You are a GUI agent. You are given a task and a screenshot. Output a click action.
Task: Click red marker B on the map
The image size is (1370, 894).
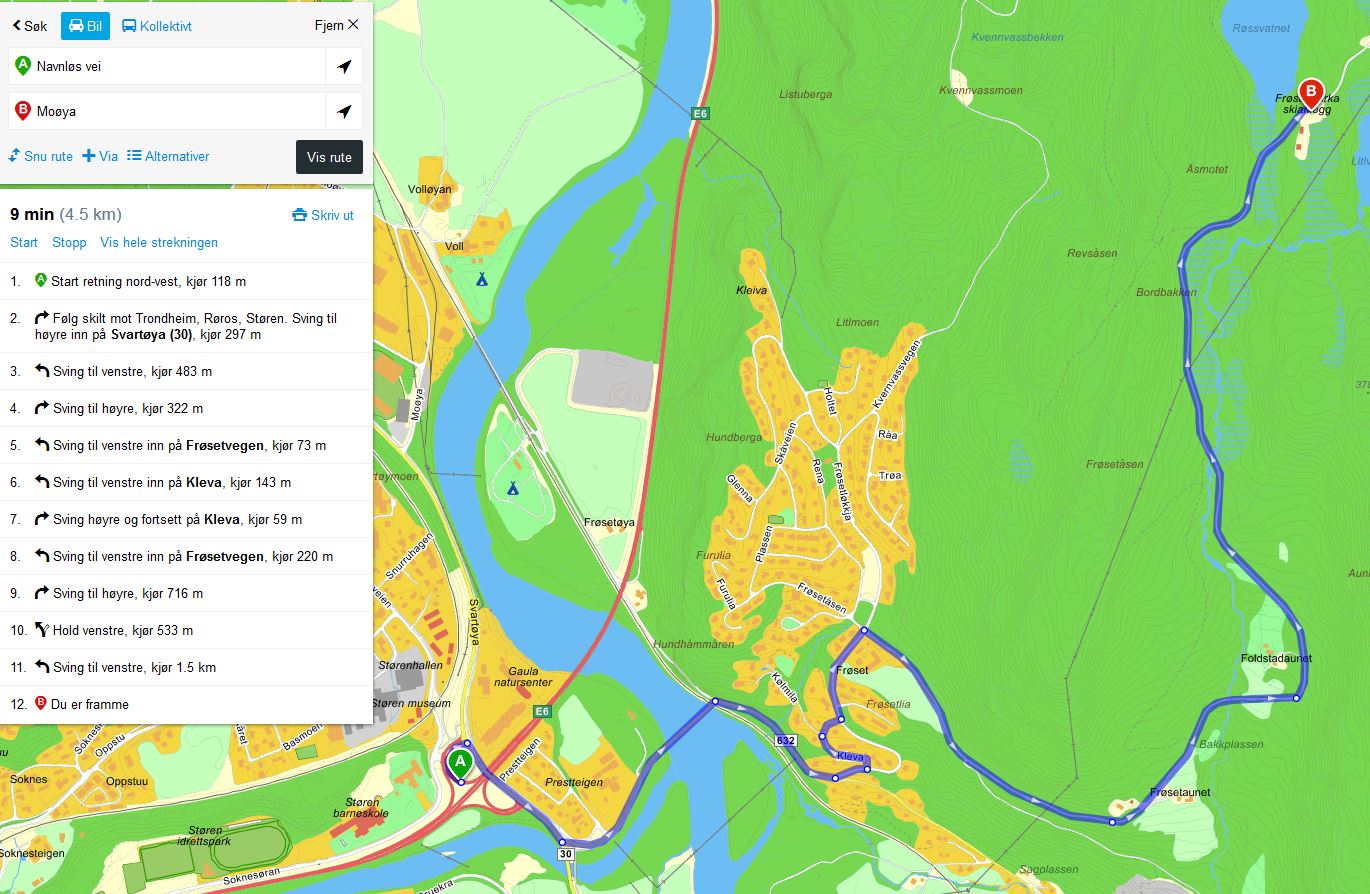(x=1310, y=94)
